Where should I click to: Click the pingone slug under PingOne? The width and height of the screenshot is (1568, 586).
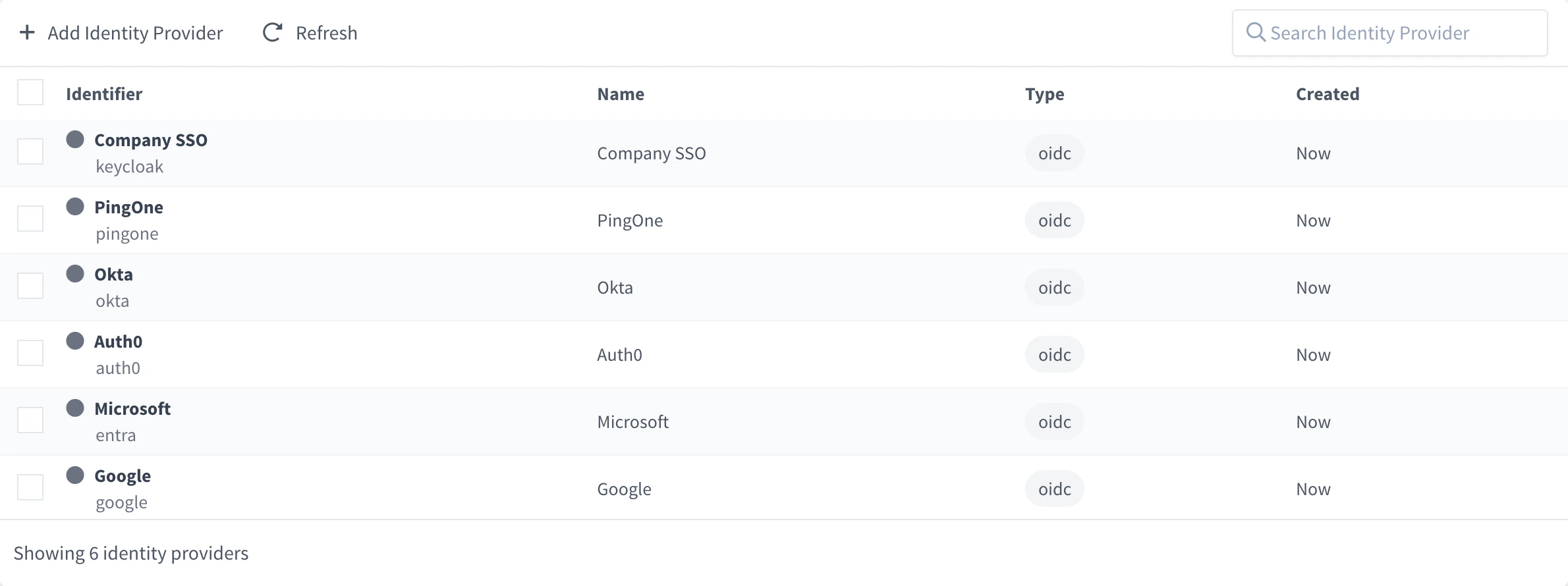pyautogui.click(x=126, y=234)
